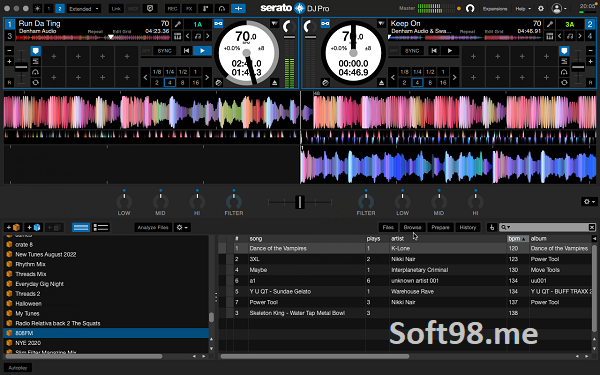Open the Browse panel tab
The image size is (600, 375).
tap(412, 227)
